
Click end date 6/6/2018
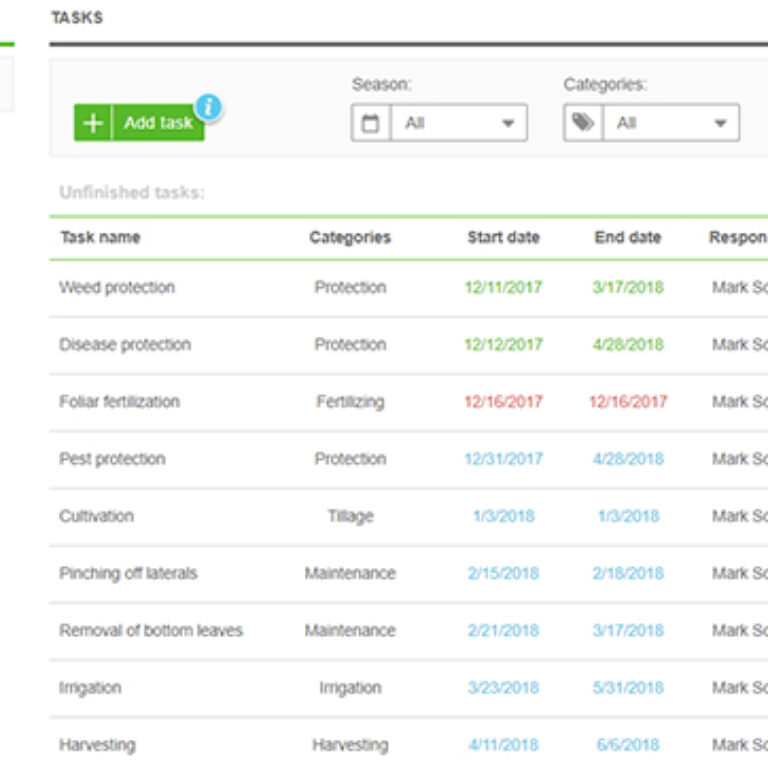pyautogui.click(x=628, y=745)
